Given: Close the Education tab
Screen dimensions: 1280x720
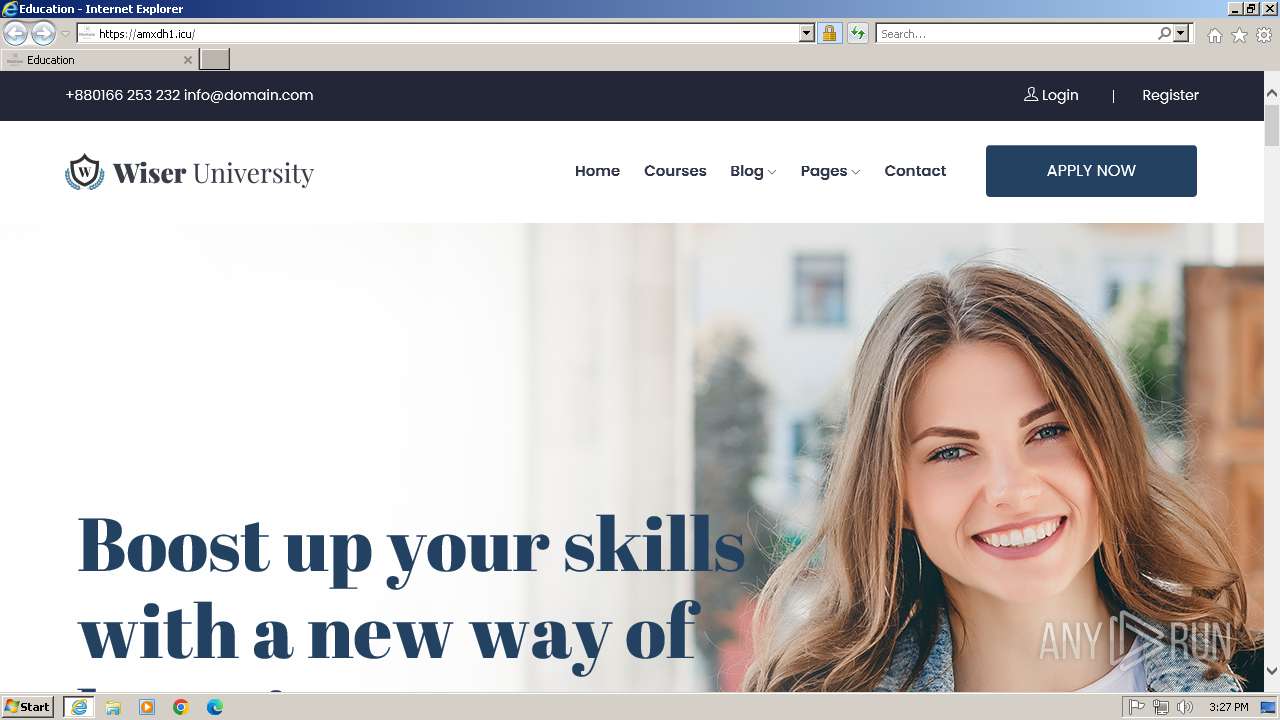Looking at the screenshot, I should 187,60.
